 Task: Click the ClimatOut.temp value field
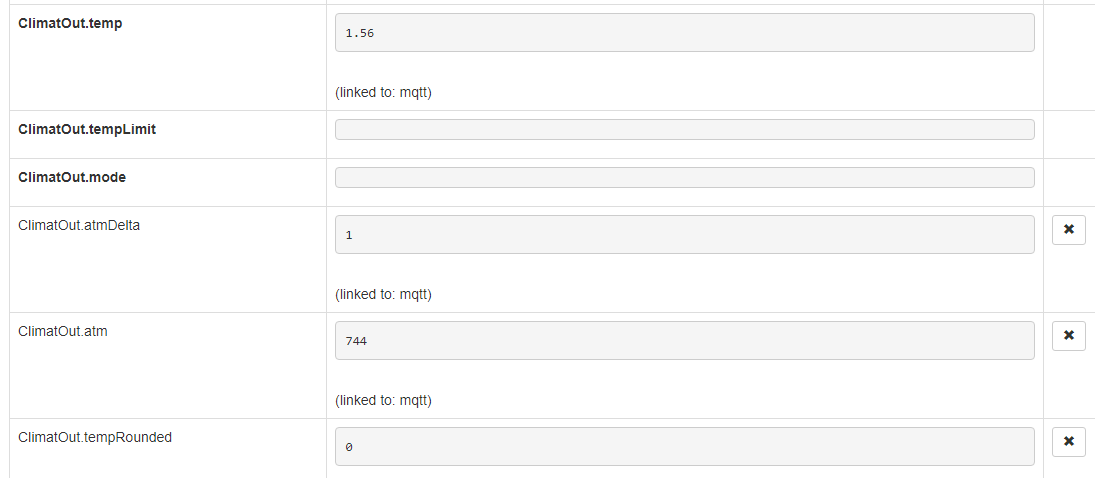(x=684, y=33)
